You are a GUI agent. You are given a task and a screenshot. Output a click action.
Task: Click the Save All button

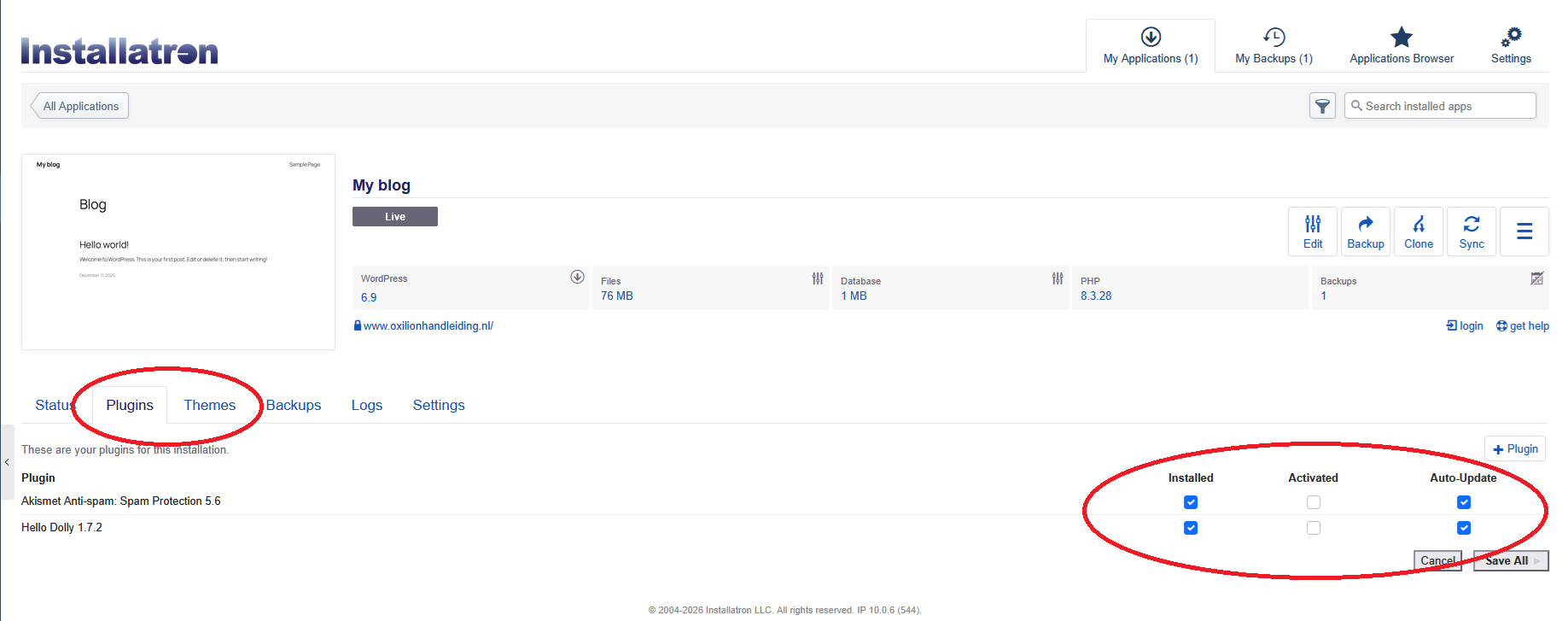(1511, 560)
